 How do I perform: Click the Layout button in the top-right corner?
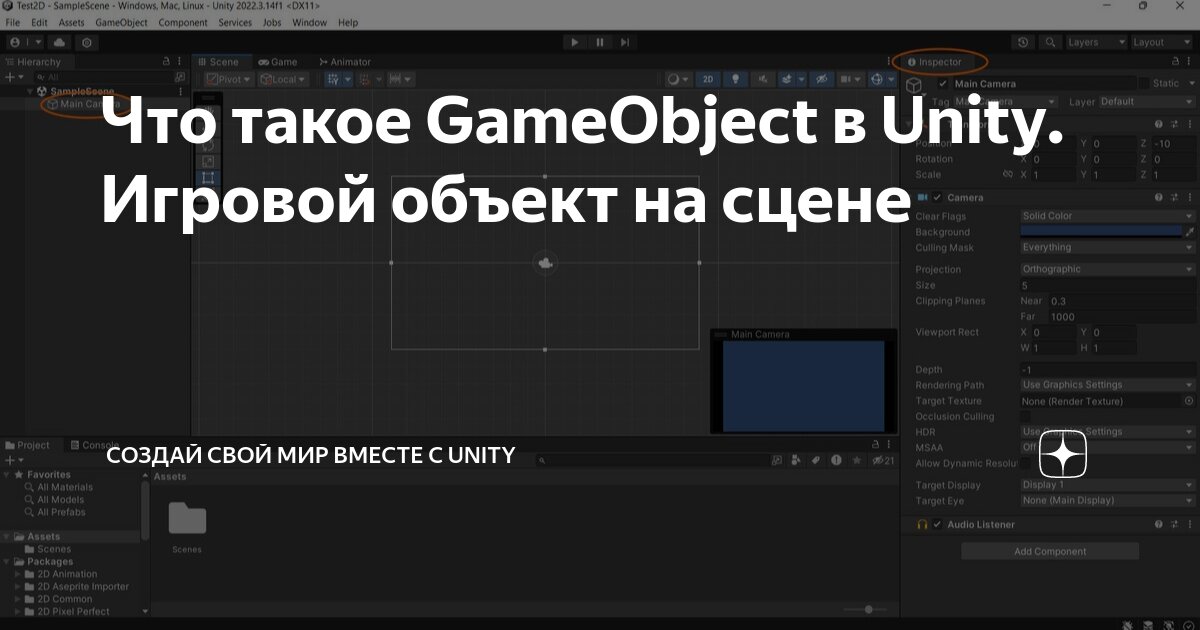pyautogui.click(x=1158, y=42)
